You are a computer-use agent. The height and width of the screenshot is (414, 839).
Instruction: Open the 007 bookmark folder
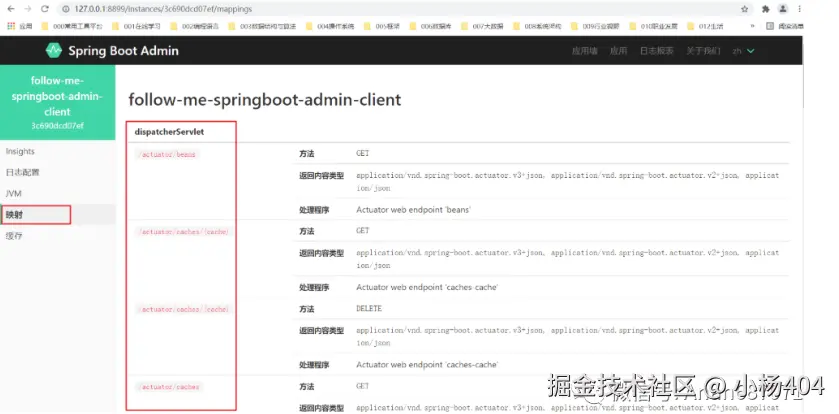coord(482,26)
